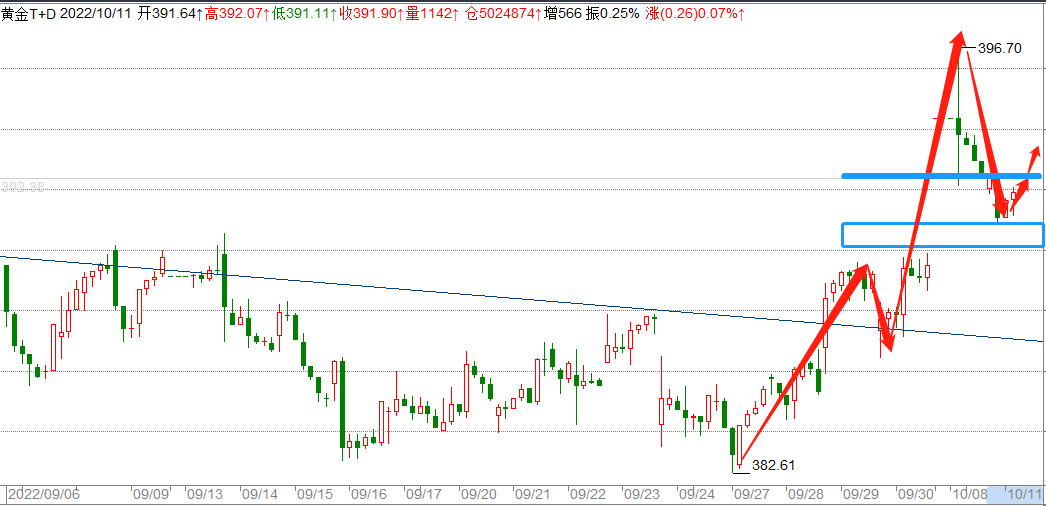The height and width of the screenshot is (506, 1046).
Task: Select the 09/14 date marker
Action: pos(259,495)
